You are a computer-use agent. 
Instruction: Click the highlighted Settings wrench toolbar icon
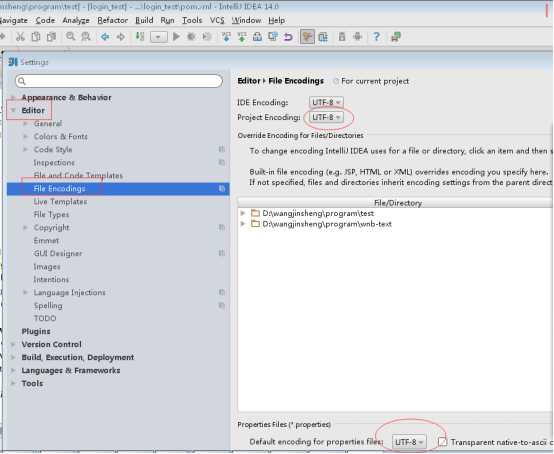307,37
